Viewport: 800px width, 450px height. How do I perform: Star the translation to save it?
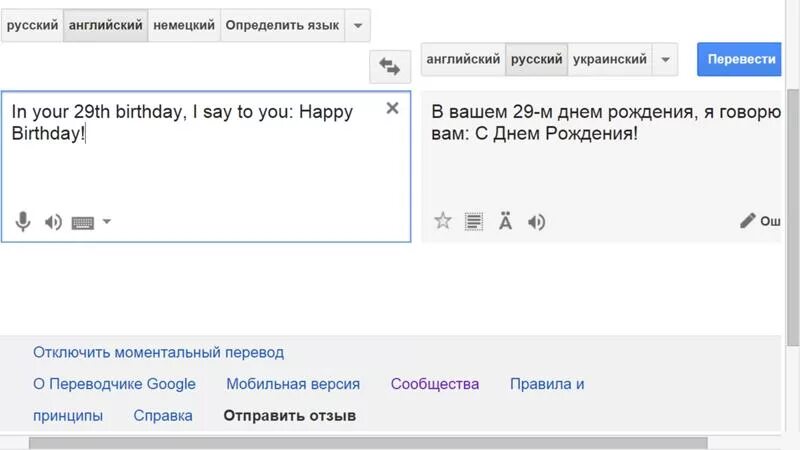point(443,221)
